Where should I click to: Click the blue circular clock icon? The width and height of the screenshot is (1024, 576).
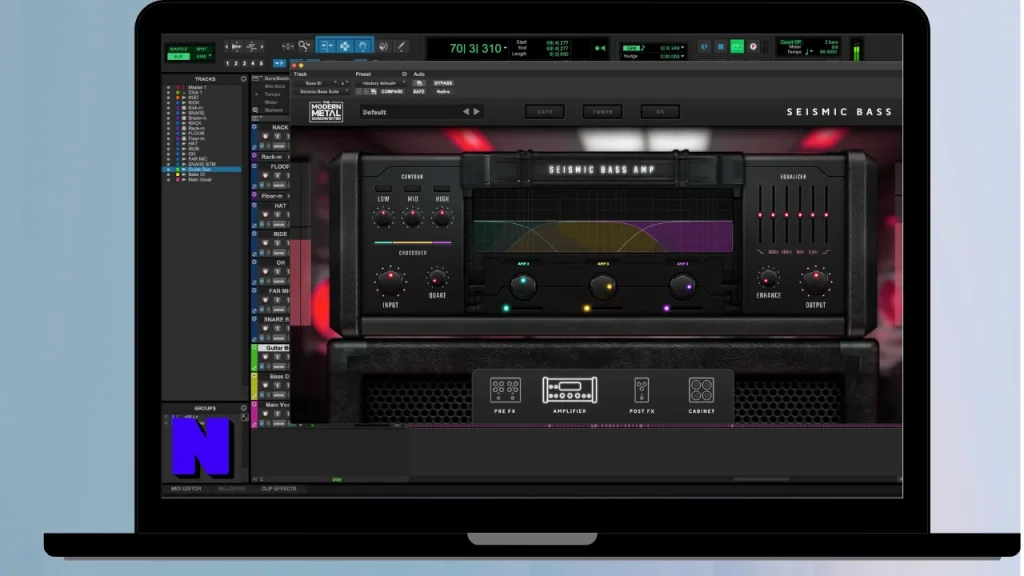point(704,46)
